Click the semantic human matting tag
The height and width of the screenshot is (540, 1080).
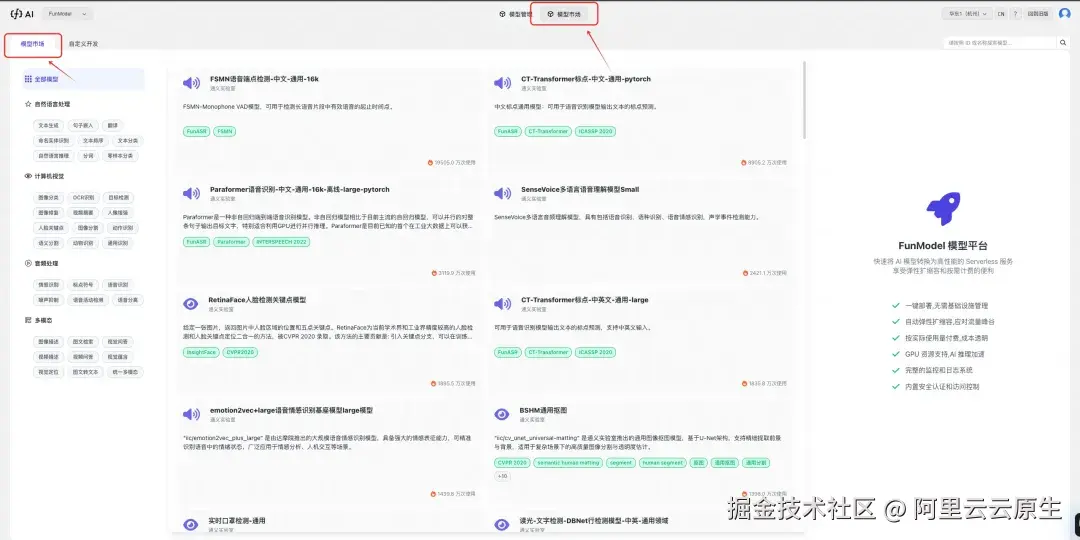[568, 463]
